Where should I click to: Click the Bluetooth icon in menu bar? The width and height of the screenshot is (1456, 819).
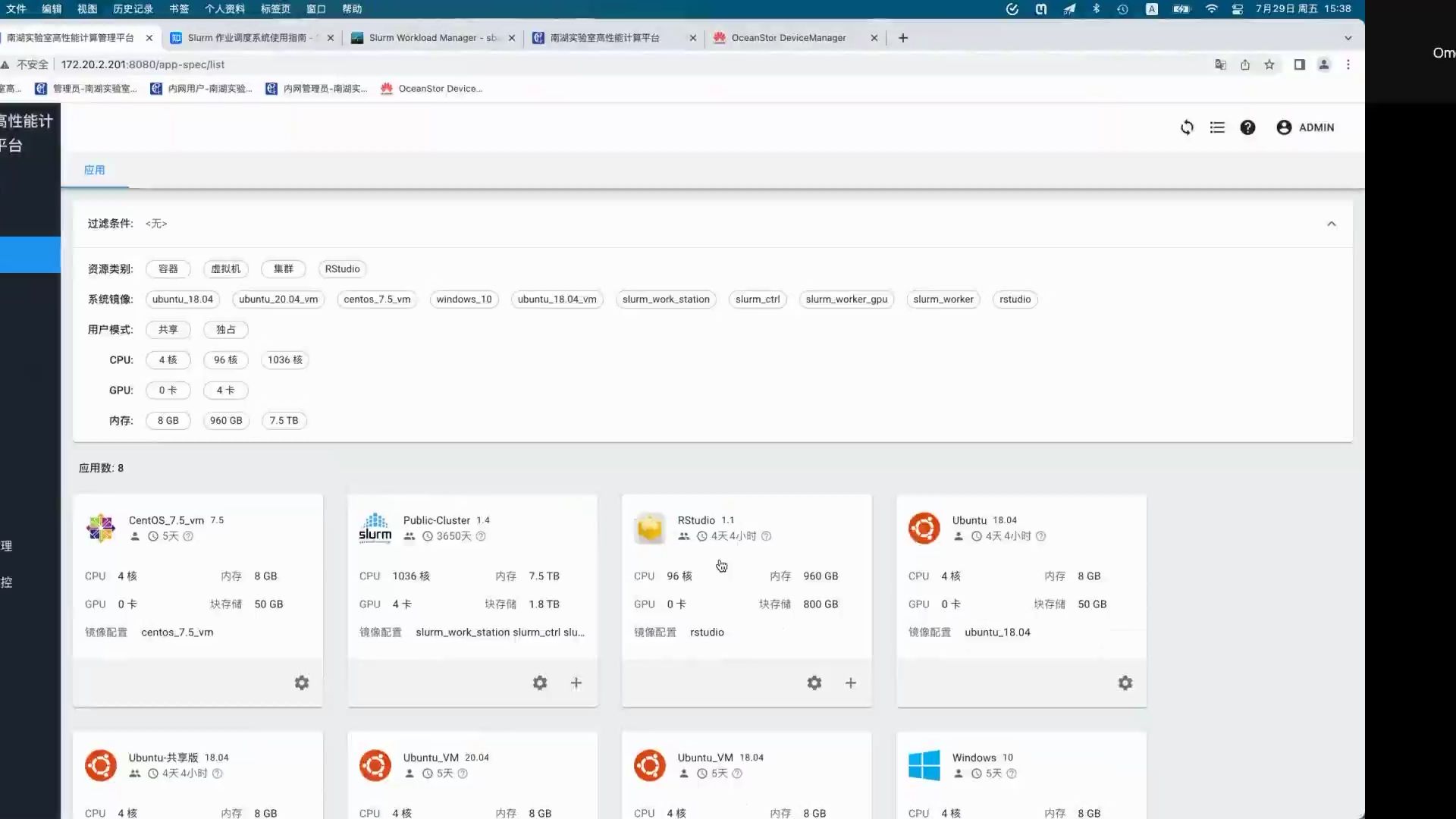(1096, 9)
